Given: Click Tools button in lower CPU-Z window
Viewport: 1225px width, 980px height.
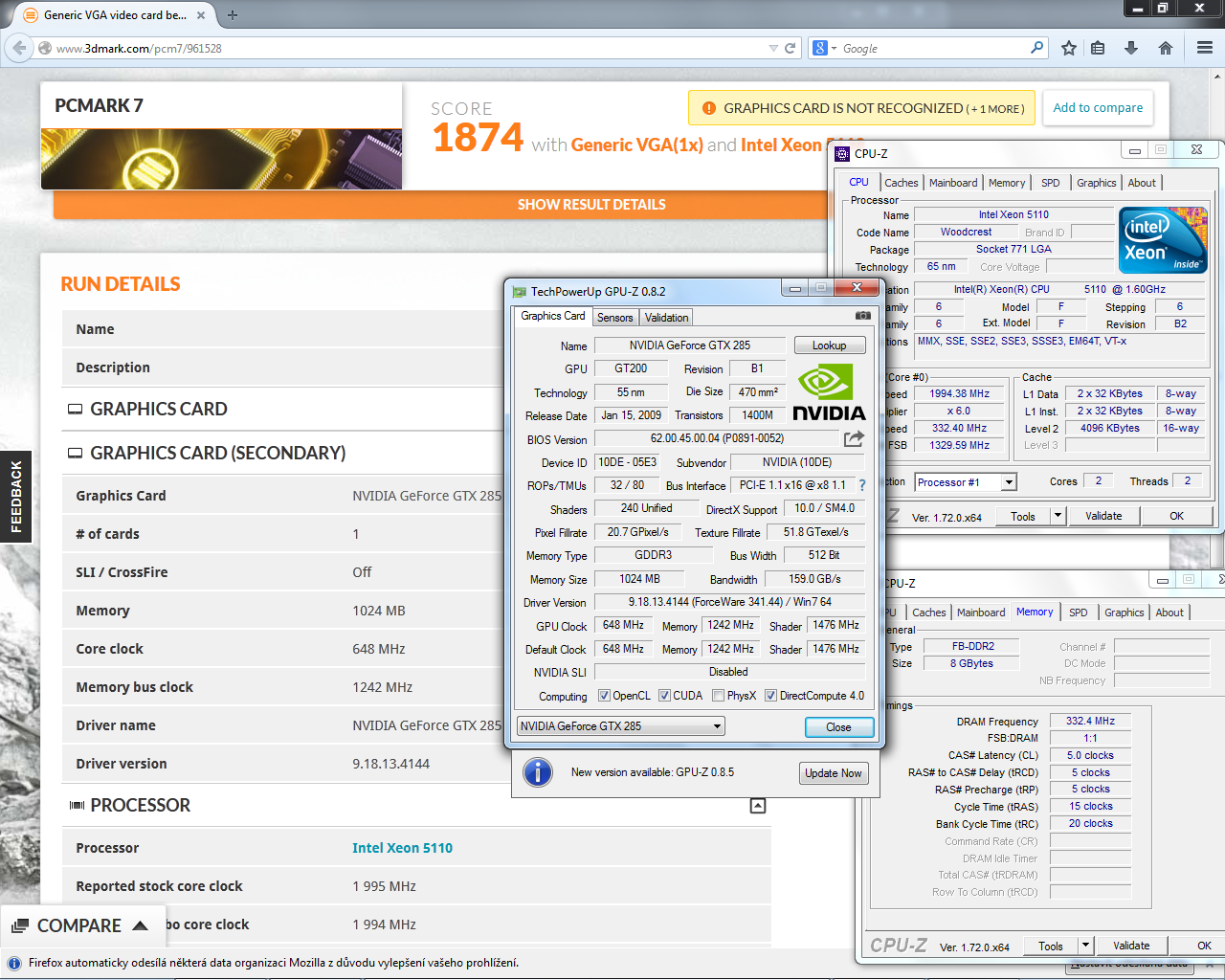Looking at the screenshot, I should tap(1051, 946).
